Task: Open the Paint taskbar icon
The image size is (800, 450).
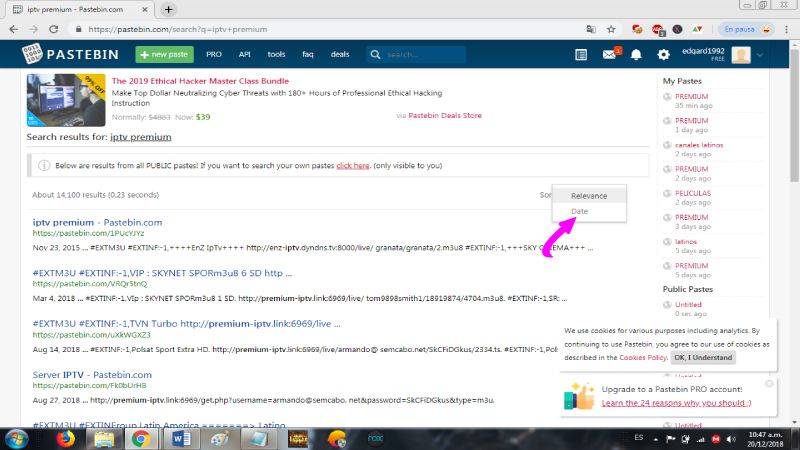Action: coord(219,439)
